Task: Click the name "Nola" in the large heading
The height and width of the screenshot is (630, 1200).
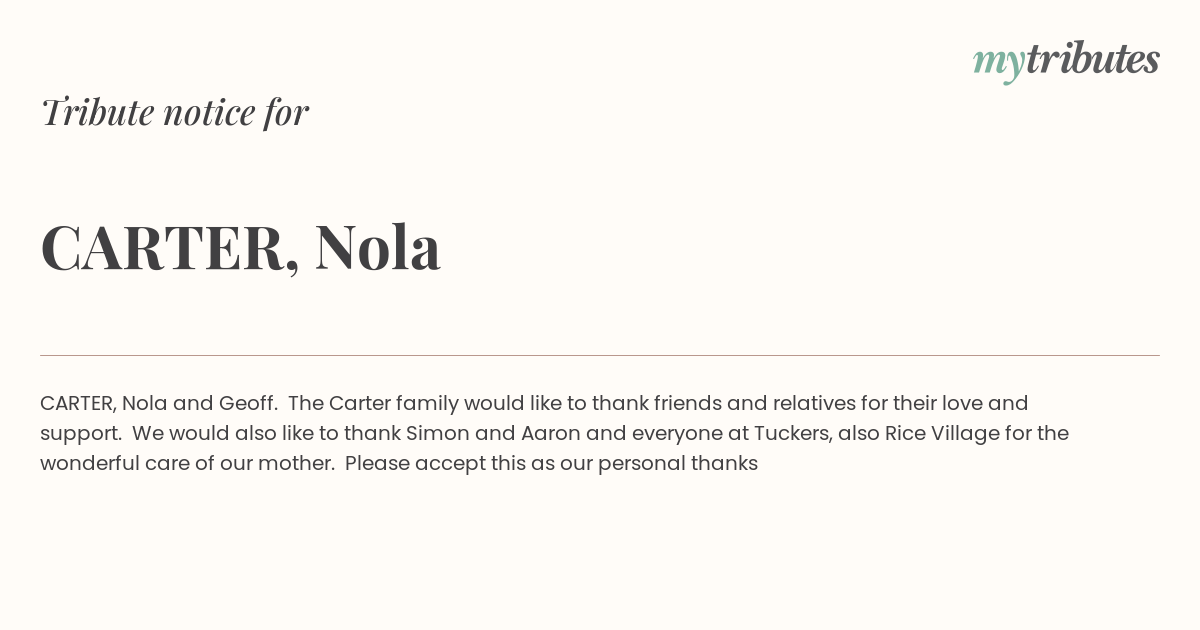Action: tap(378, 247)
